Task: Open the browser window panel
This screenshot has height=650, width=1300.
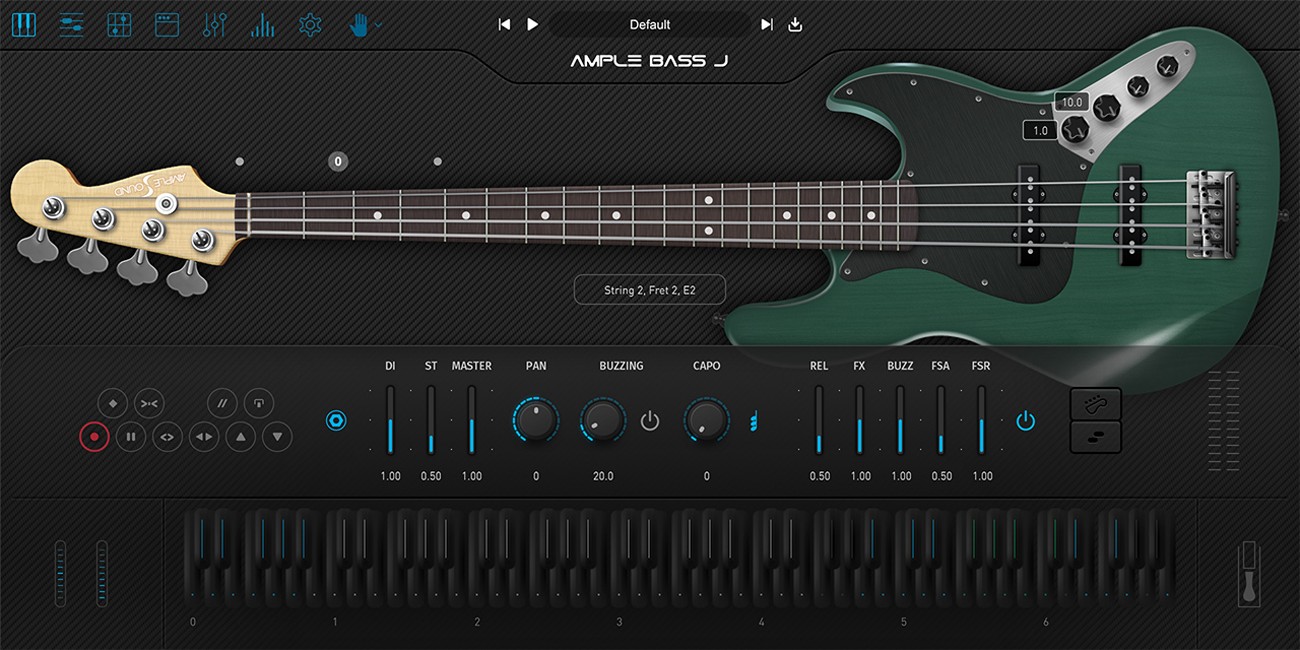Action: click(167, 24)
